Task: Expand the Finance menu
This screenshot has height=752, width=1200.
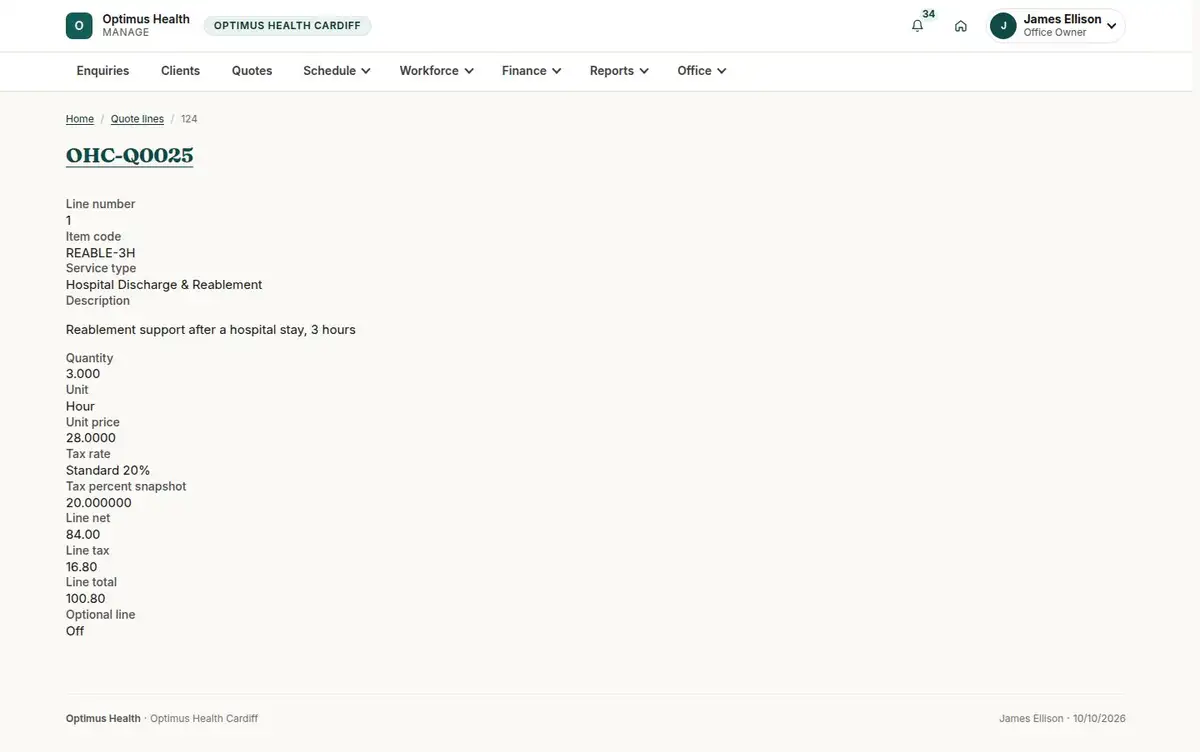Action: point(531,71)
